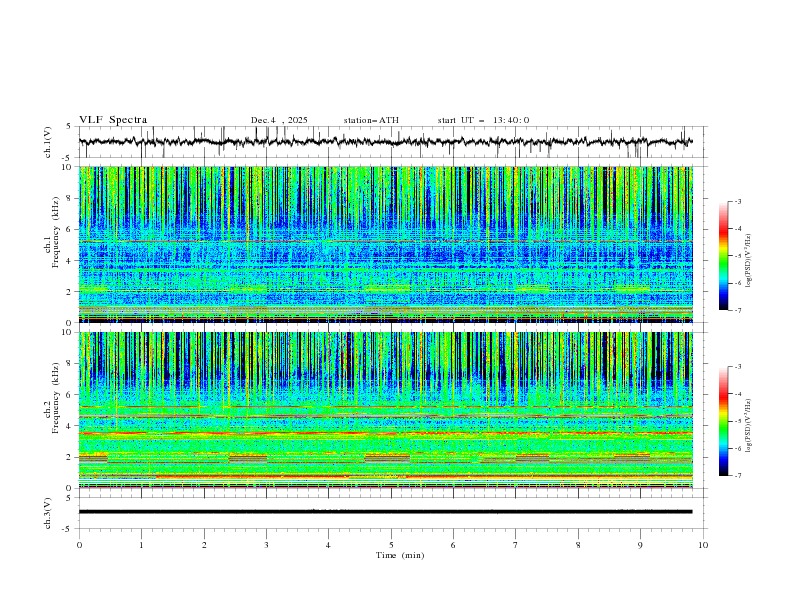Click the 'station=ATH' label
This screenshot has height=612, width=792.
pos(371,120)
